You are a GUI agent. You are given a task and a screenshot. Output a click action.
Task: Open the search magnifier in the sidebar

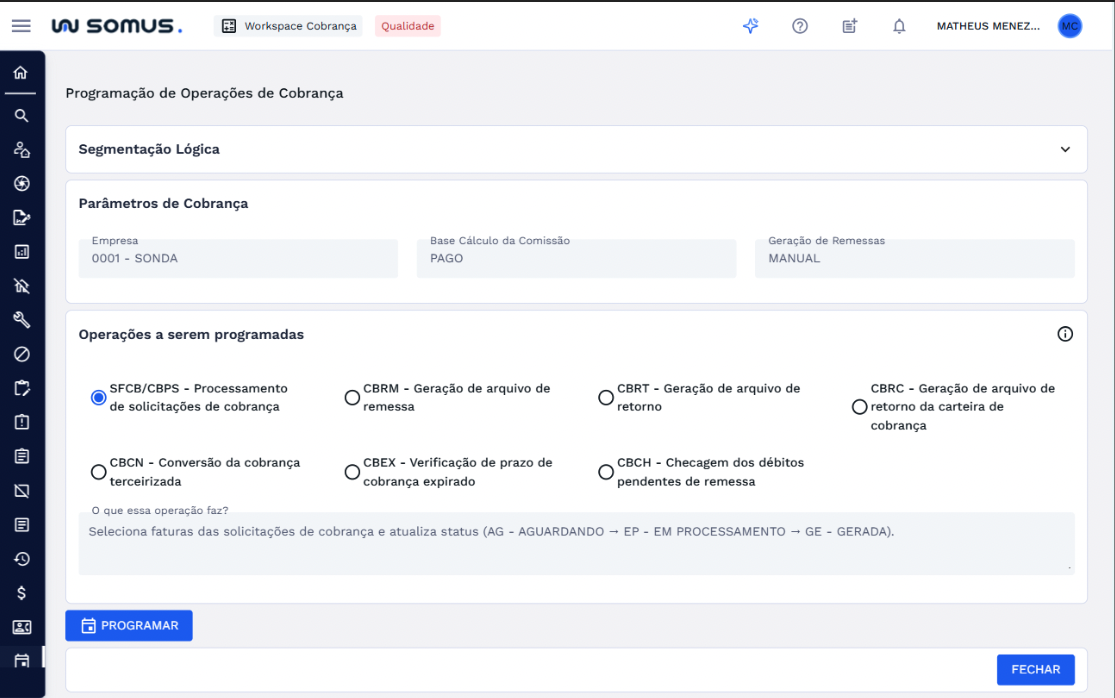point(21,115)
